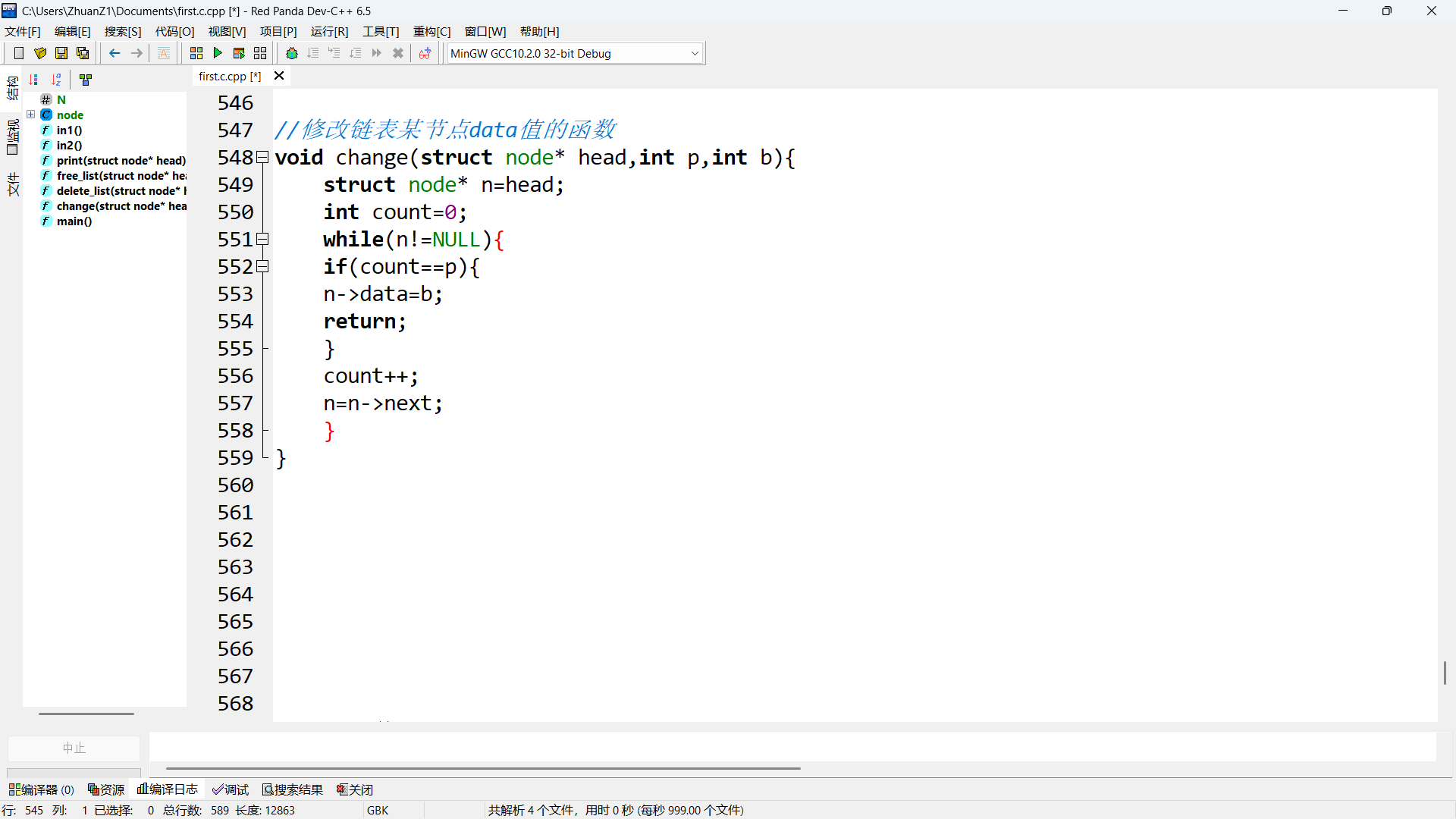Open the MinGW GCC compiler set dropdown

(x=694, y=53)
